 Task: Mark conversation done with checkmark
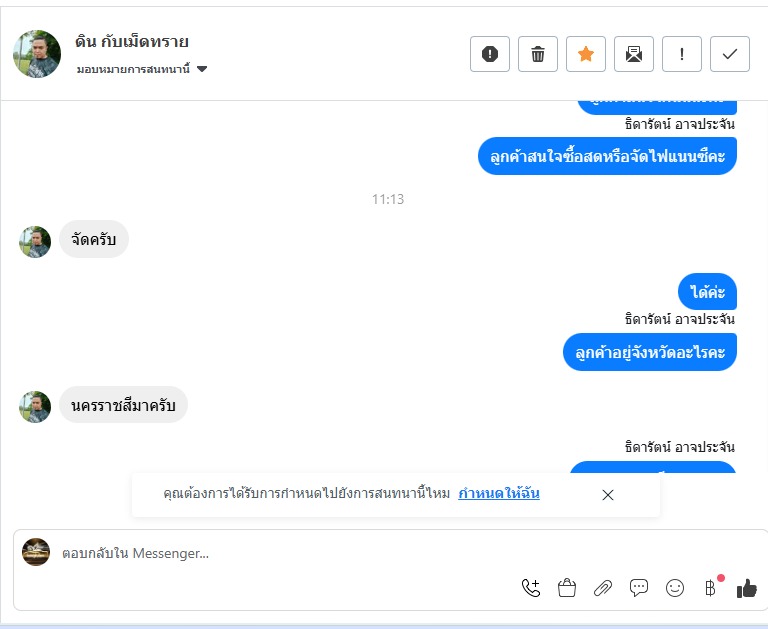[730, 54]
